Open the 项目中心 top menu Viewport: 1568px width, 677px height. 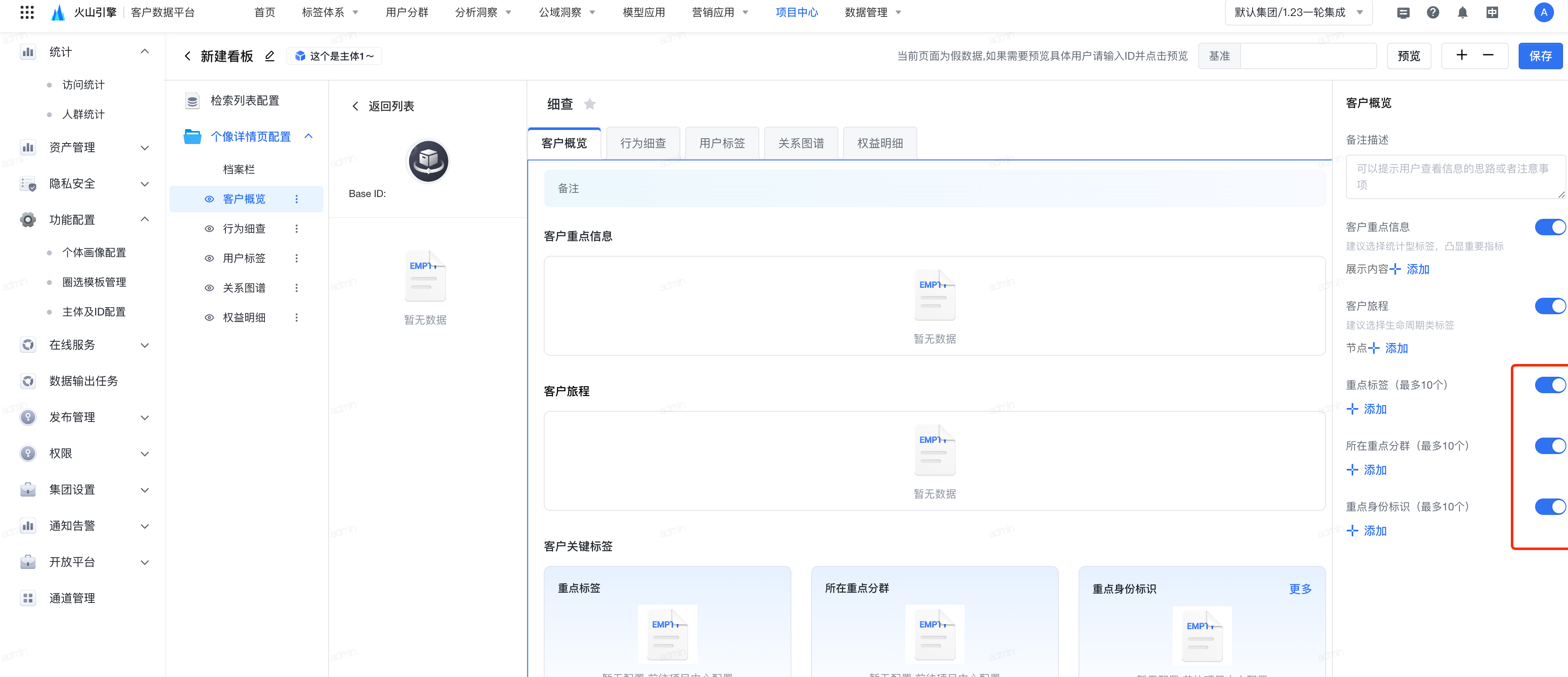click(796, 12)
